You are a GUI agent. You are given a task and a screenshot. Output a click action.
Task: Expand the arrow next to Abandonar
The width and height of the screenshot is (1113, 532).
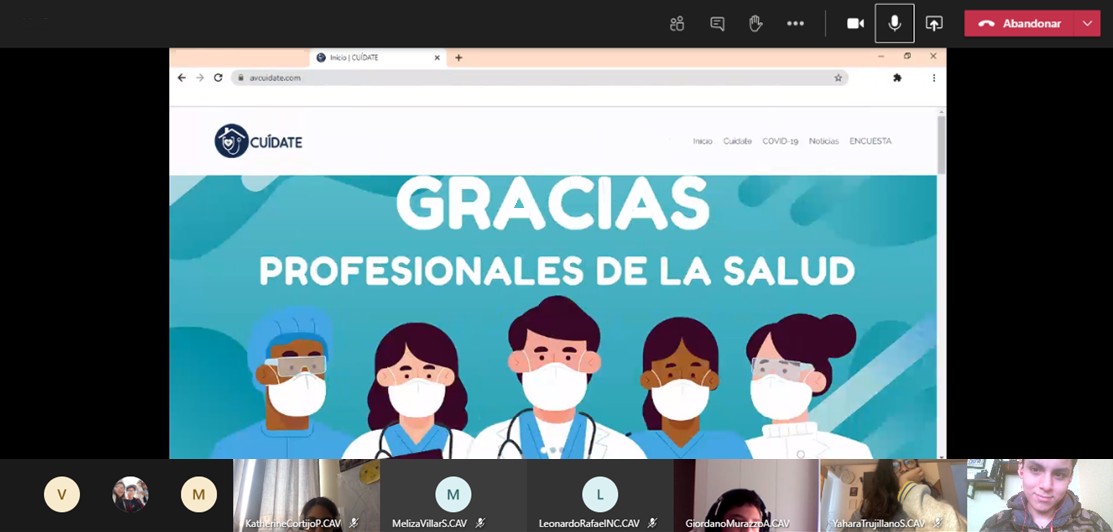[1087, 23]
